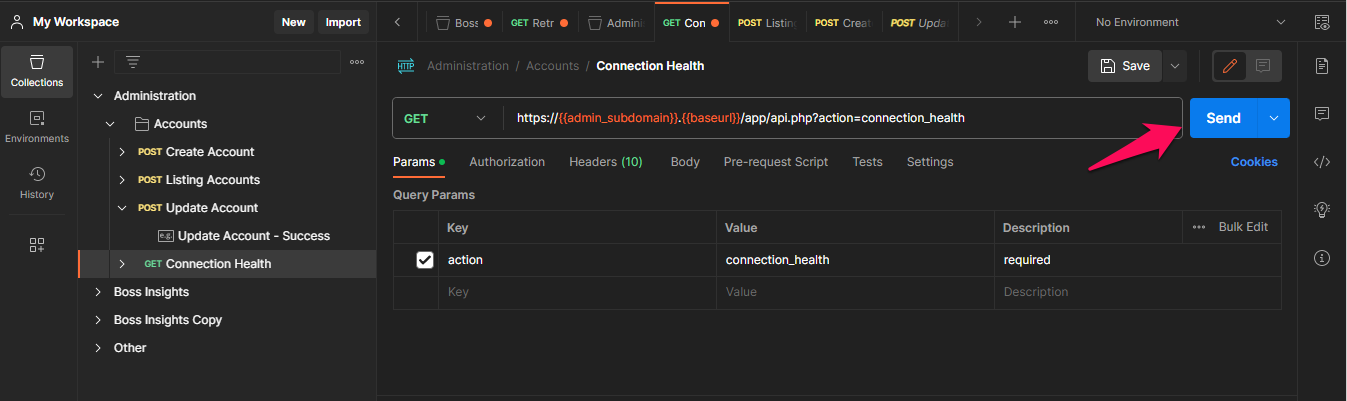Open the Cookies link

[1254, 162]
